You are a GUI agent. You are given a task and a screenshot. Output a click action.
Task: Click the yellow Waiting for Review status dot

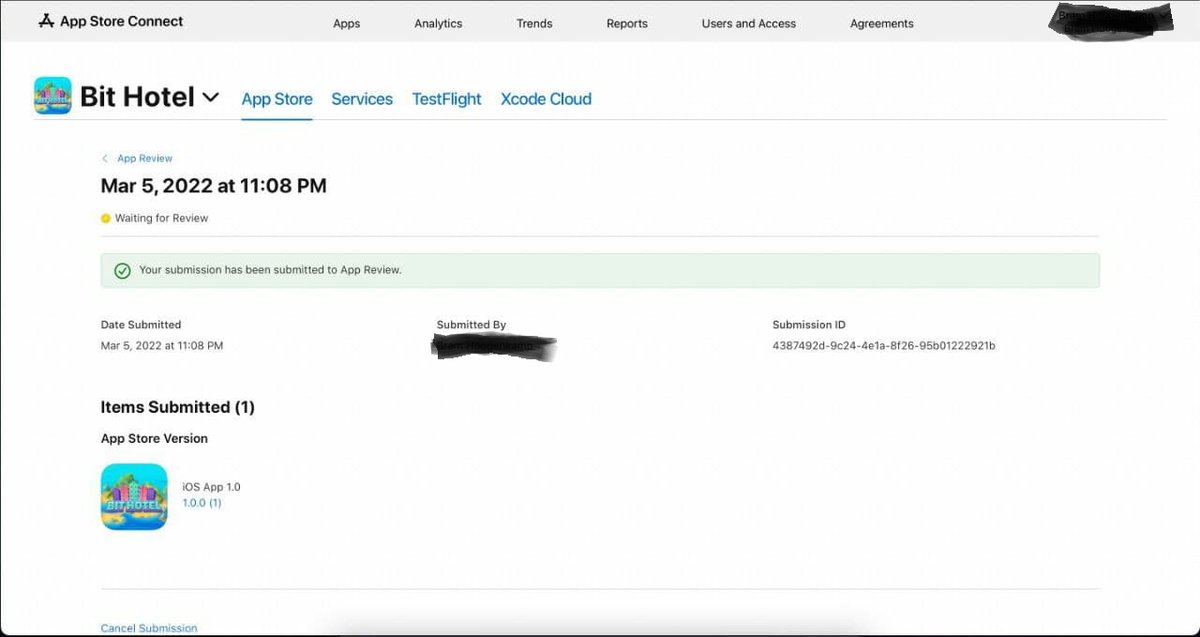pyautogui.click(x=106, y=218)
